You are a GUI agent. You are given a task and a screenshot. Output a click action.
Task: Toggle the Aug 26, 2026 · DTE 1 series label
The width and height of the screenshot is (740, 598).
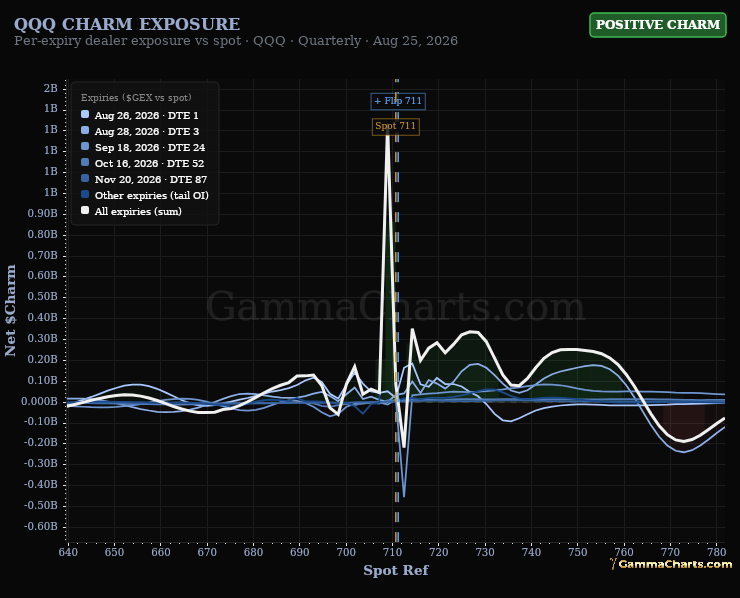tap(146, 116)
